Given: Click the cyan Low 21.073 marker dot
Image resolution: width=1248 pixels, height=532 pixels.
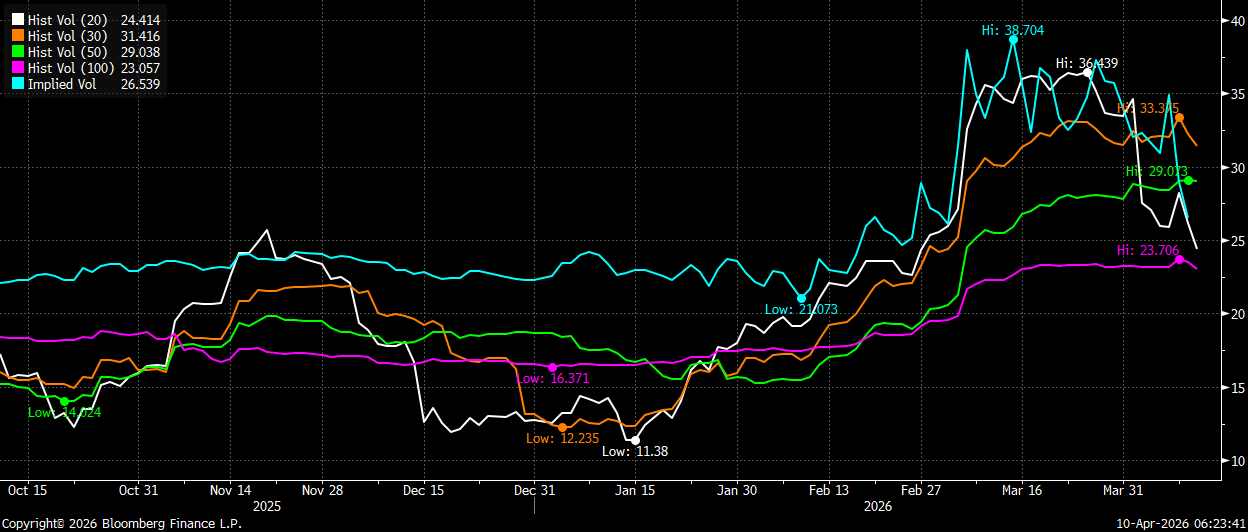Looking at the screenshot, I should coord(802,298).
